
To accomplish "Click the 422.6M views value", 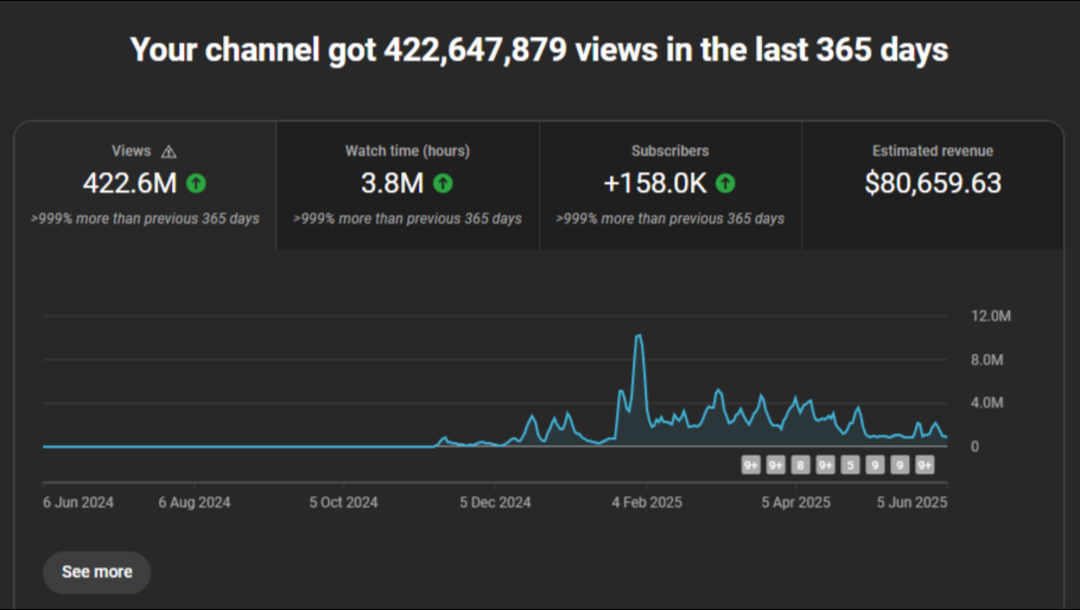I will (x=130, y=183).
